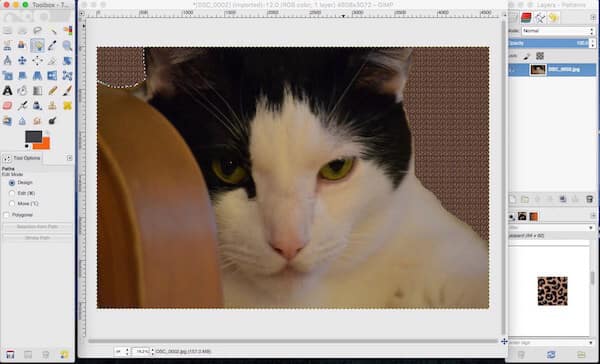Viewport: 600px width, 364px height.
Task: Select the Pencil tool
Action: 52,91
